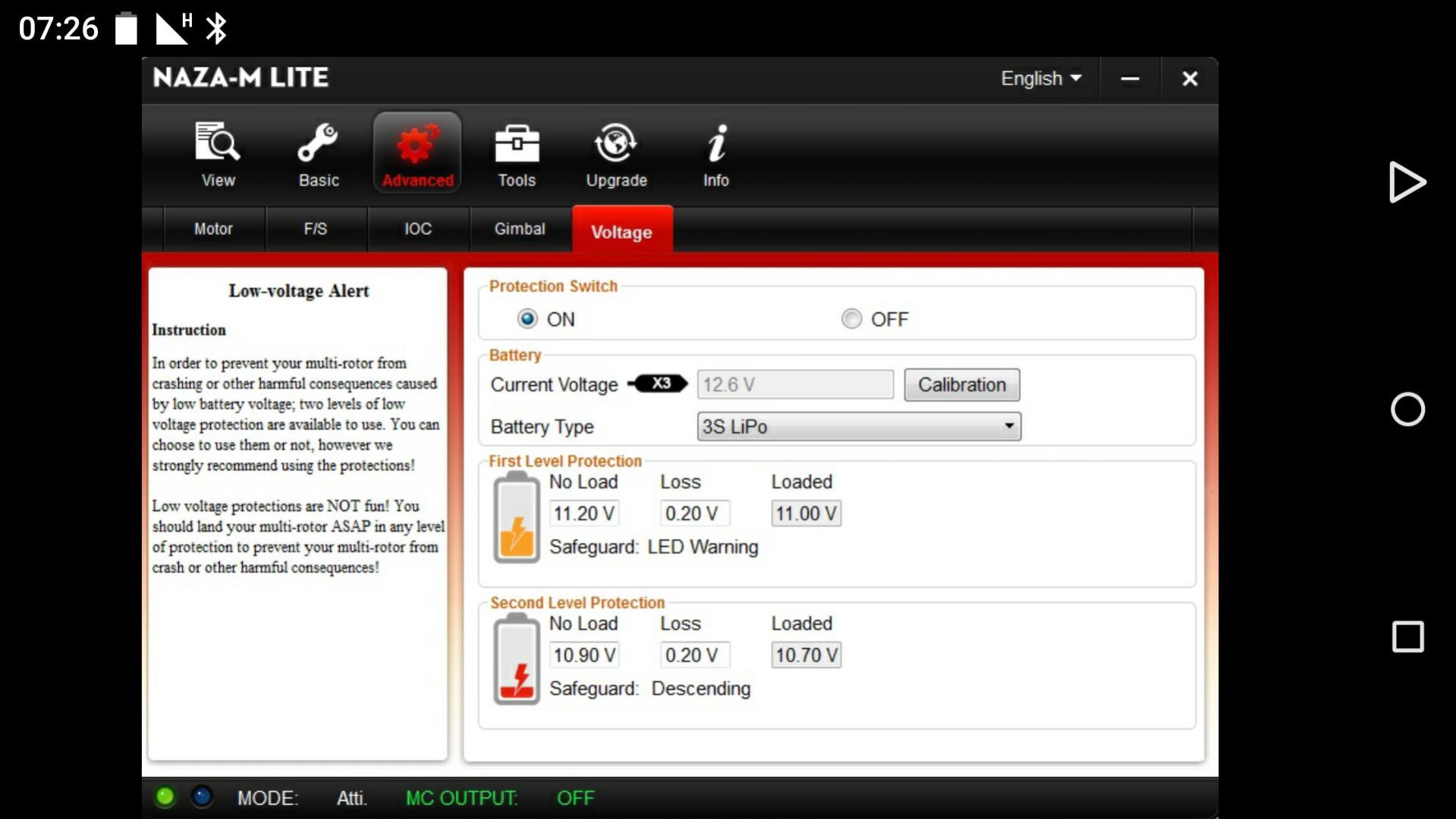The width and height of the screenshot is (1456, 819).
Task: Click the blue status LED indicator
Action: 202,797
